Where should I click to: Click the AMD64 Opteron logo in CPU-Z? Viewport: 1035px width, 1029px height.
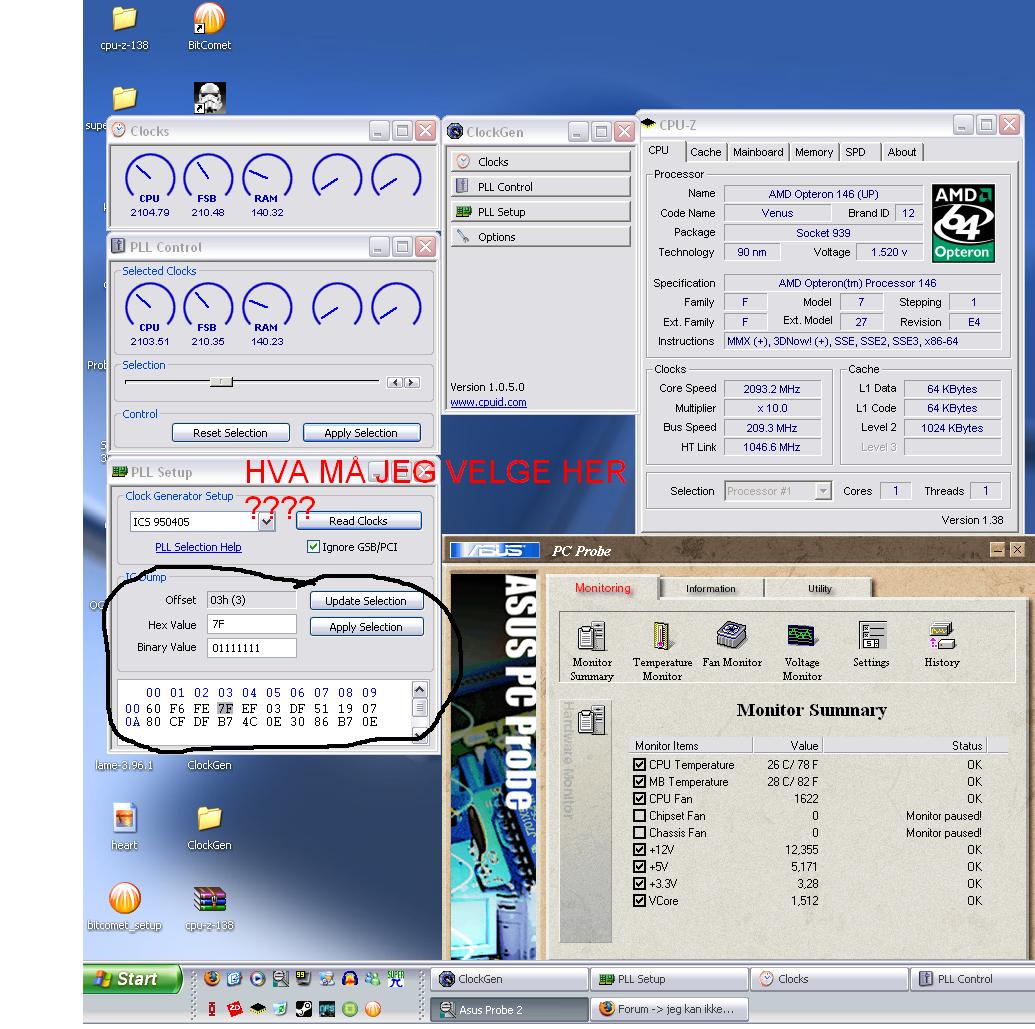pyautogui.click(x=962, y=223)
